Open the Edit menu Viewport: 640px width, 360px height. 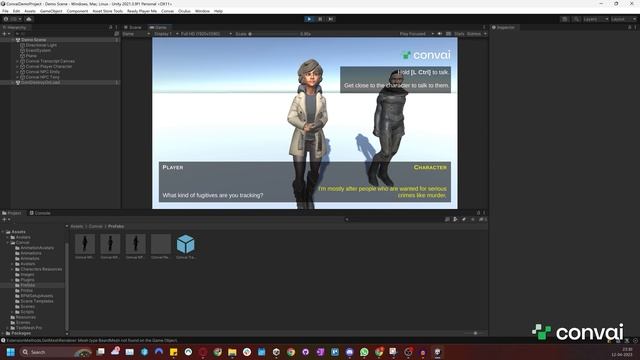(x=16, y=11)
